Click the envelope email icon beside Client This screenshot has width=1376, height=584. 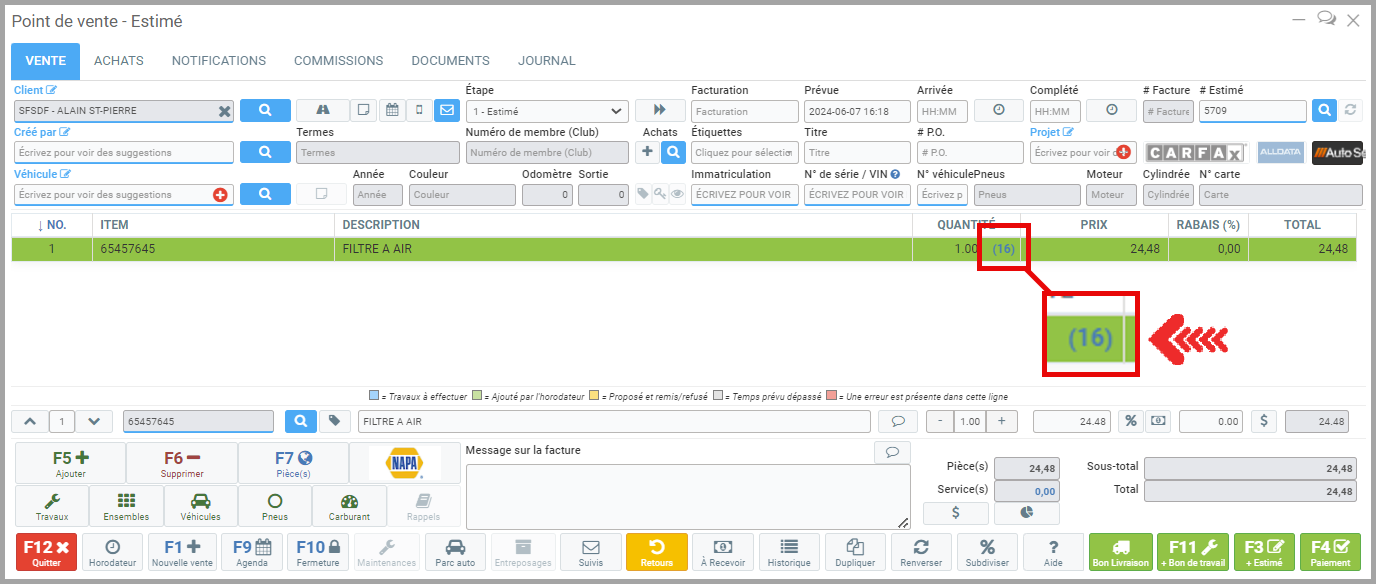coord(446,111)
